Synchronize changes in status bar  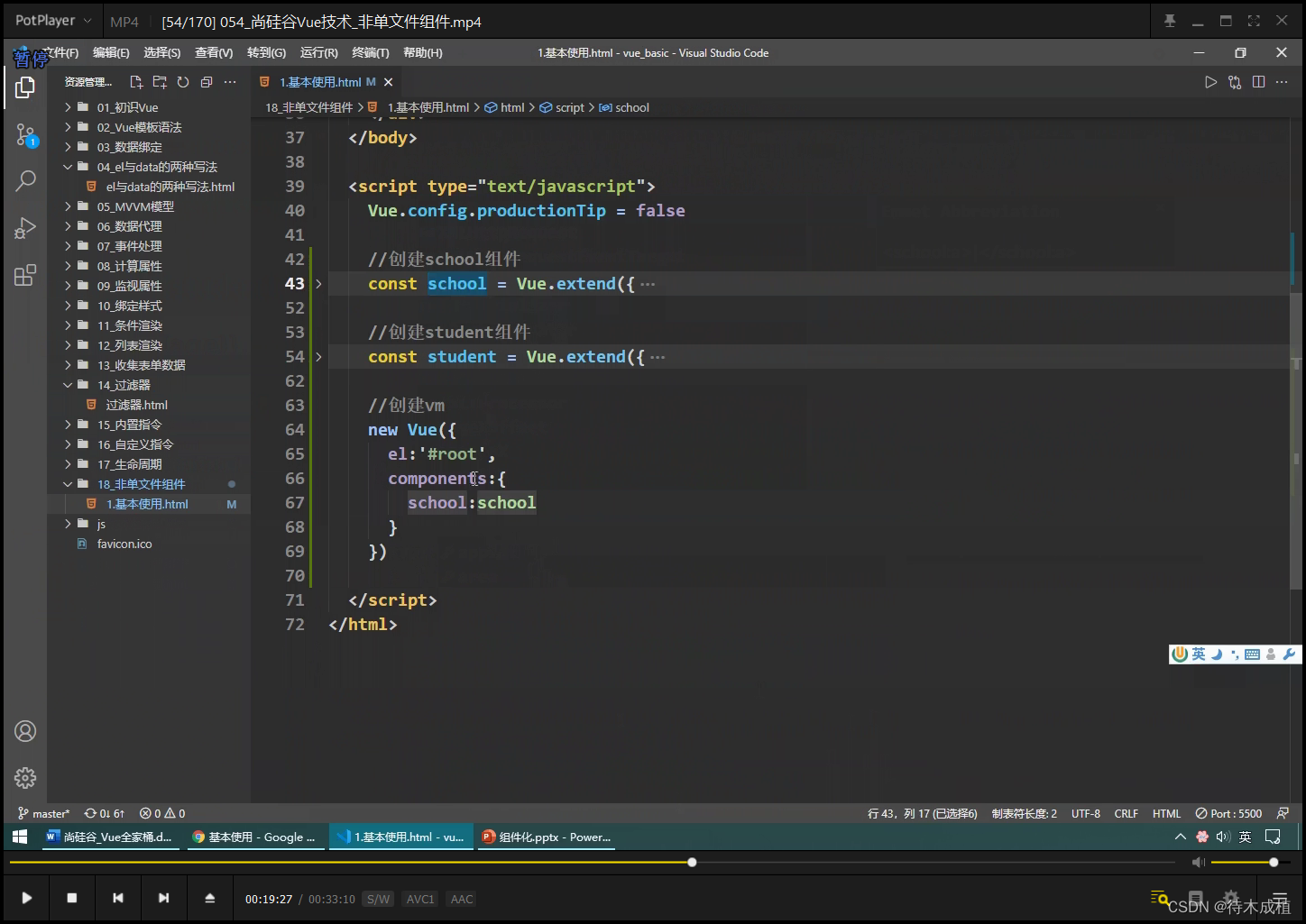(x=105, y=813)
